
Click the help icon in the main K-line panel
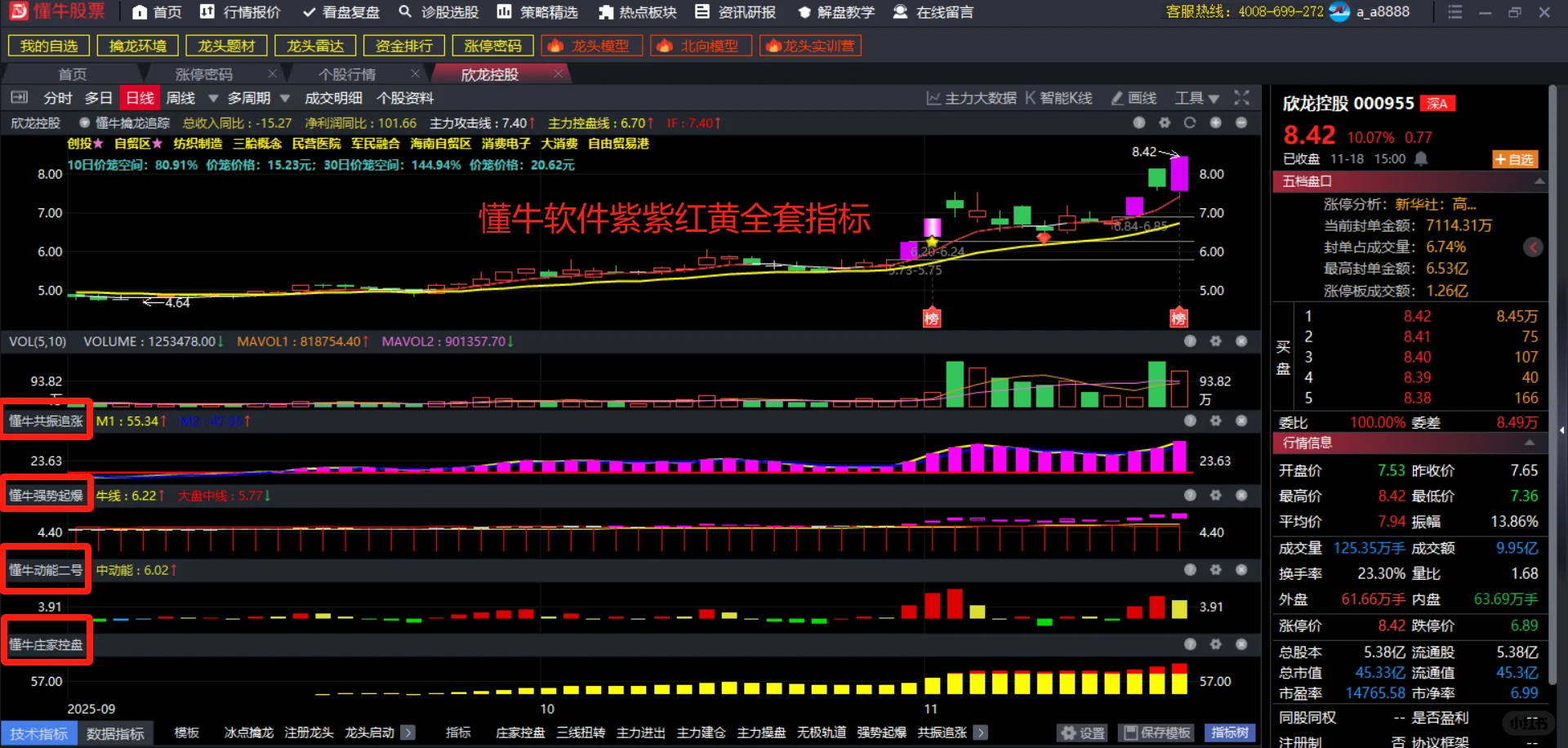(x=1139, y=122)
